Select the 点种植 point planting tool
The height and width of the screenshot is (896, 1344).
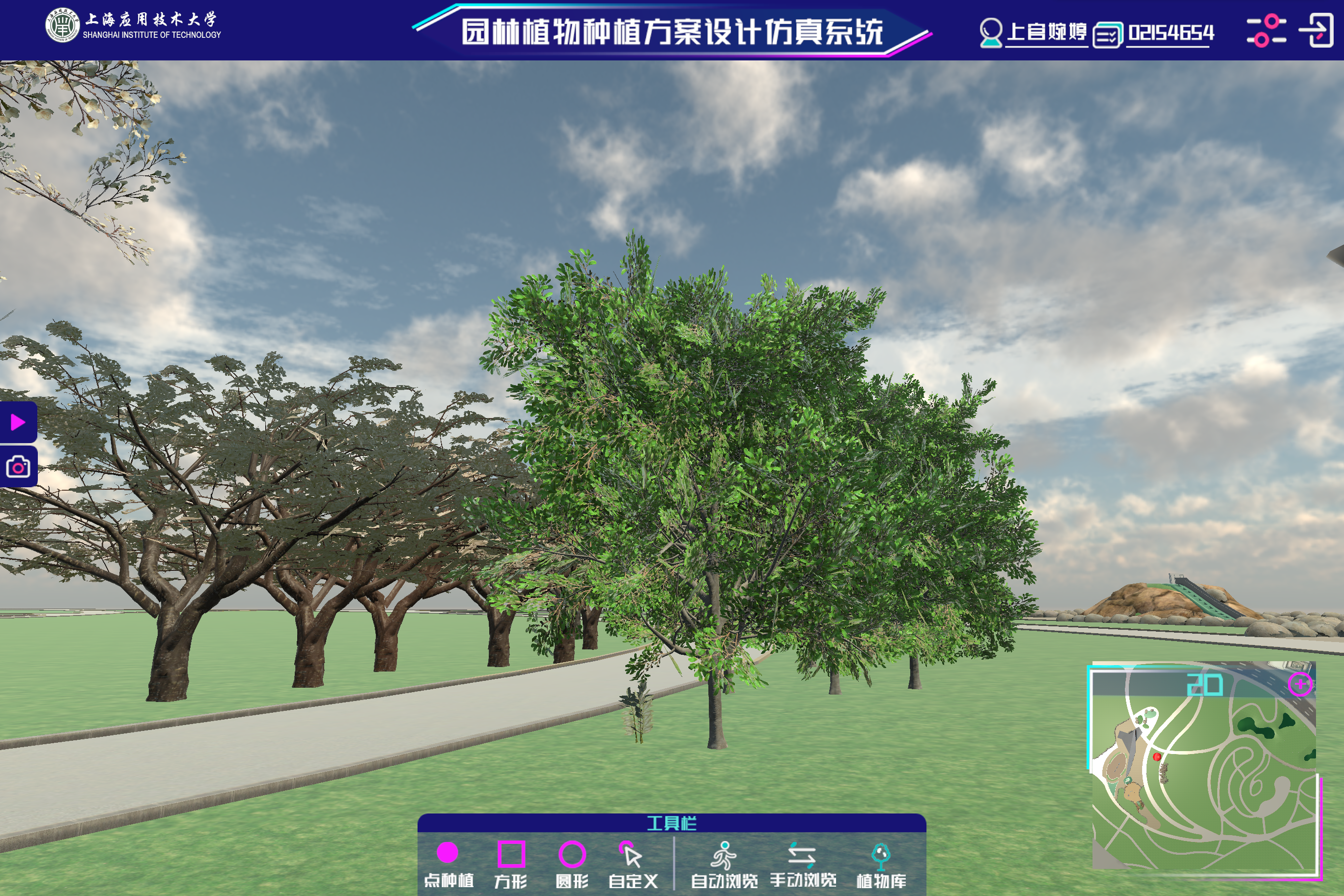448,865
